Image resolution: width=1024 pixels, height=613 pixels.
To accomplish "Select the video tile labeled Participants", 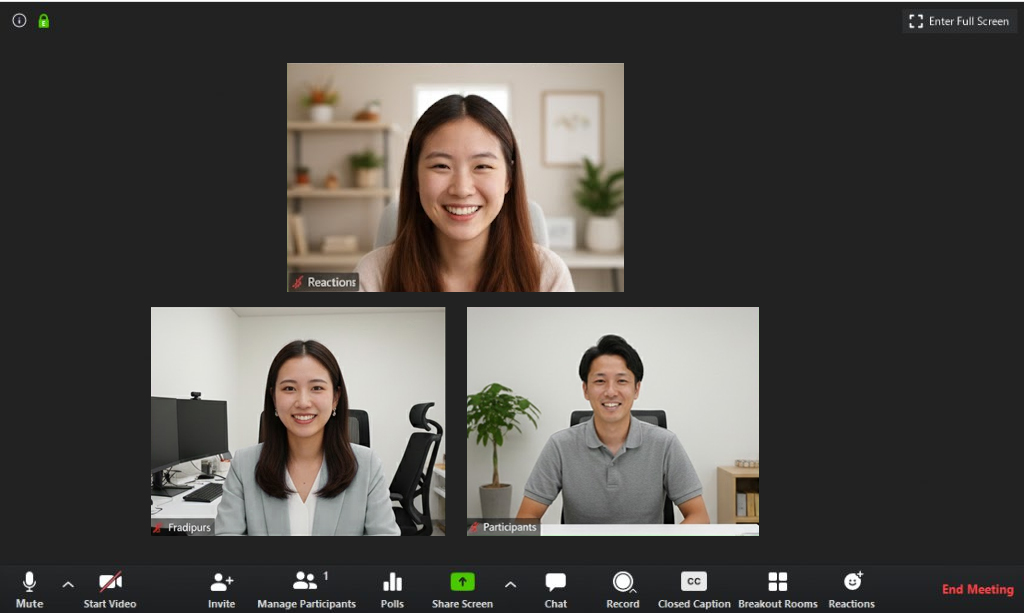I will pyautogui.click(x=612, y=421).
